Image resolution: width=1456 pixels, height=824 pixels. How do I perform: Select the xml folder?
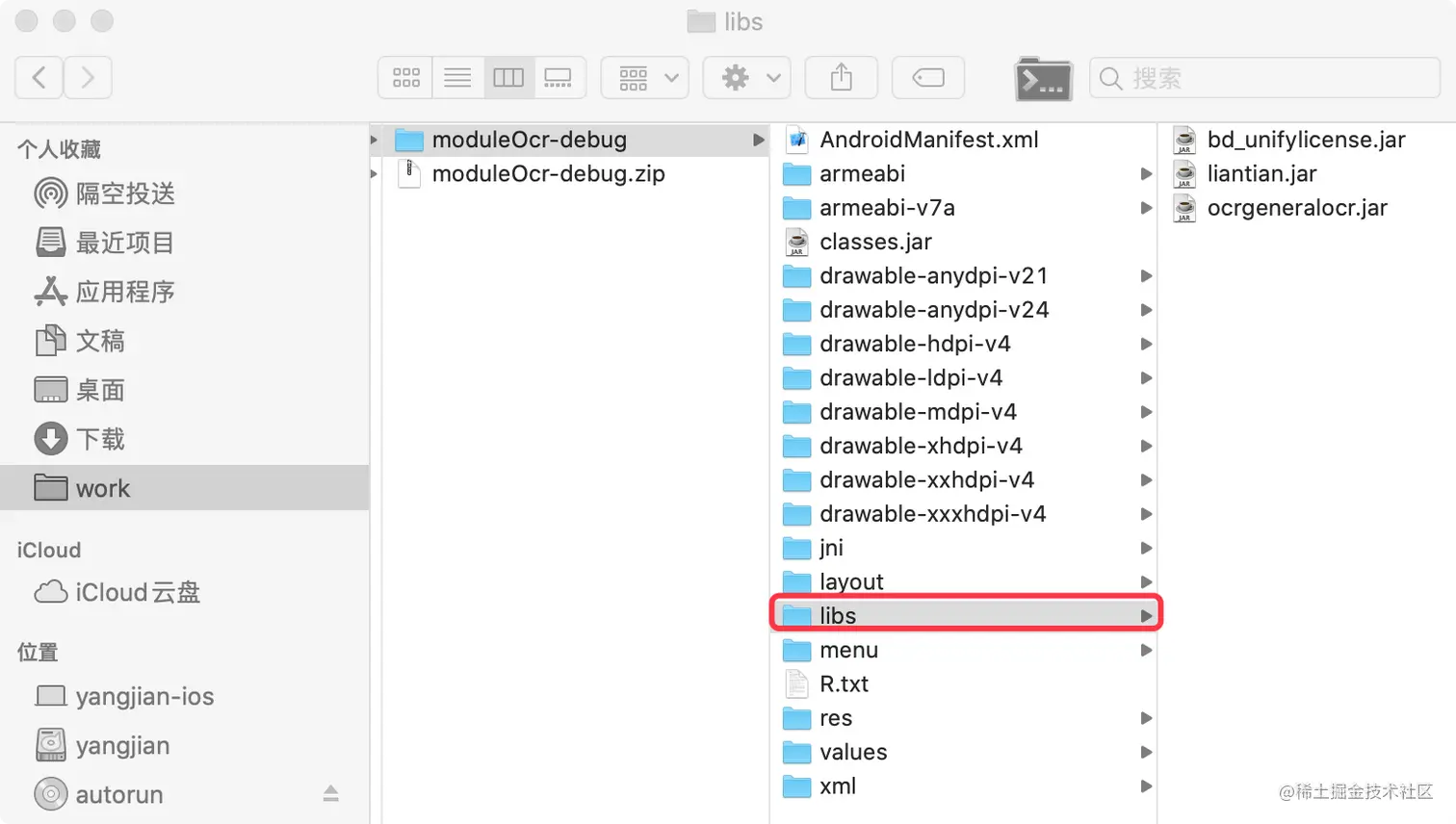click(x=963, y=786)
